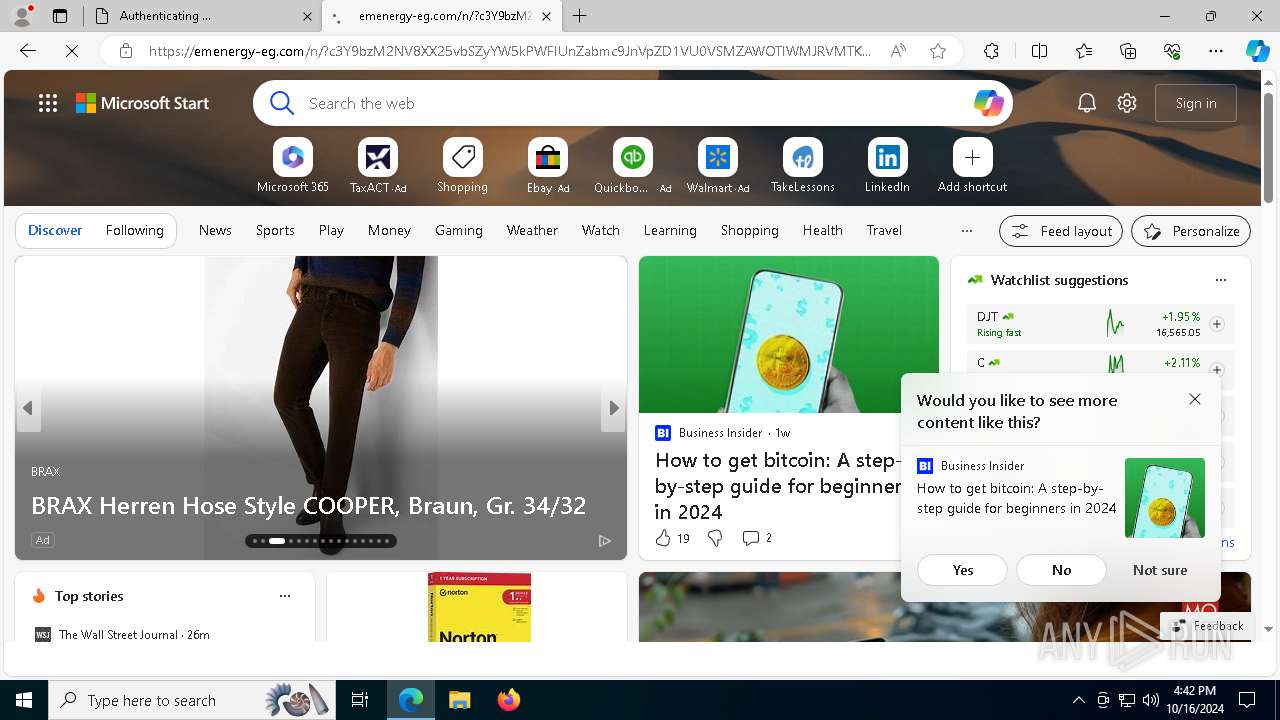Open Windows Start menu
Screen dimensions: 1280x720
[24, 700]
